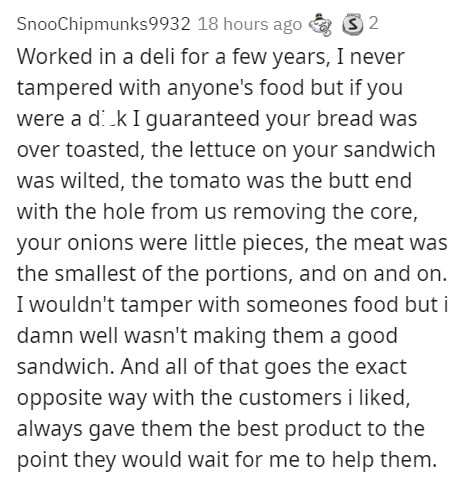The width and height of the screenshot is (466, 483).
Task: Click the word 'customers' in the comment
Action: tap(290, 397)
